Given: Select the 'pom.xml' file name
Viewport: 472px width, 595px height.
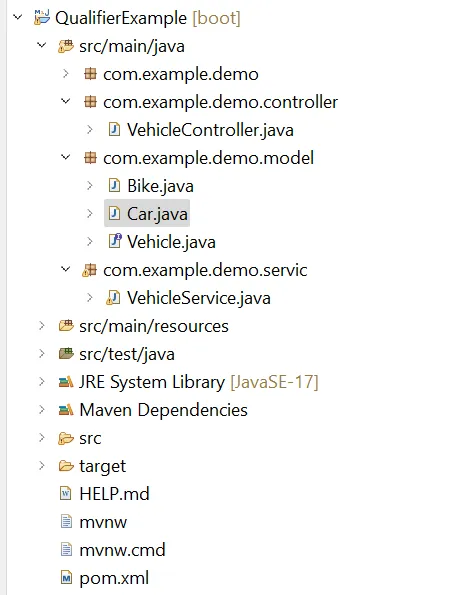Looking at the screenshot, I should (114, 579).
